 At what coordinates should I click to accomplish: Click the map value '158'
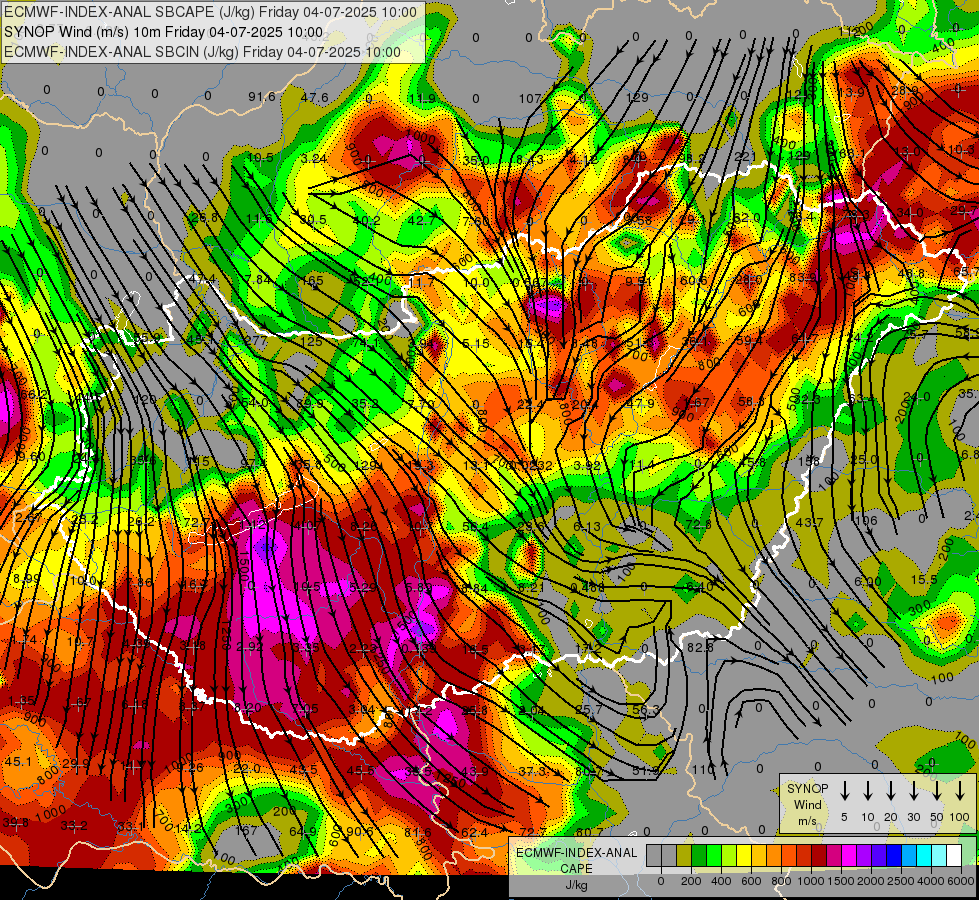point(809,461)
